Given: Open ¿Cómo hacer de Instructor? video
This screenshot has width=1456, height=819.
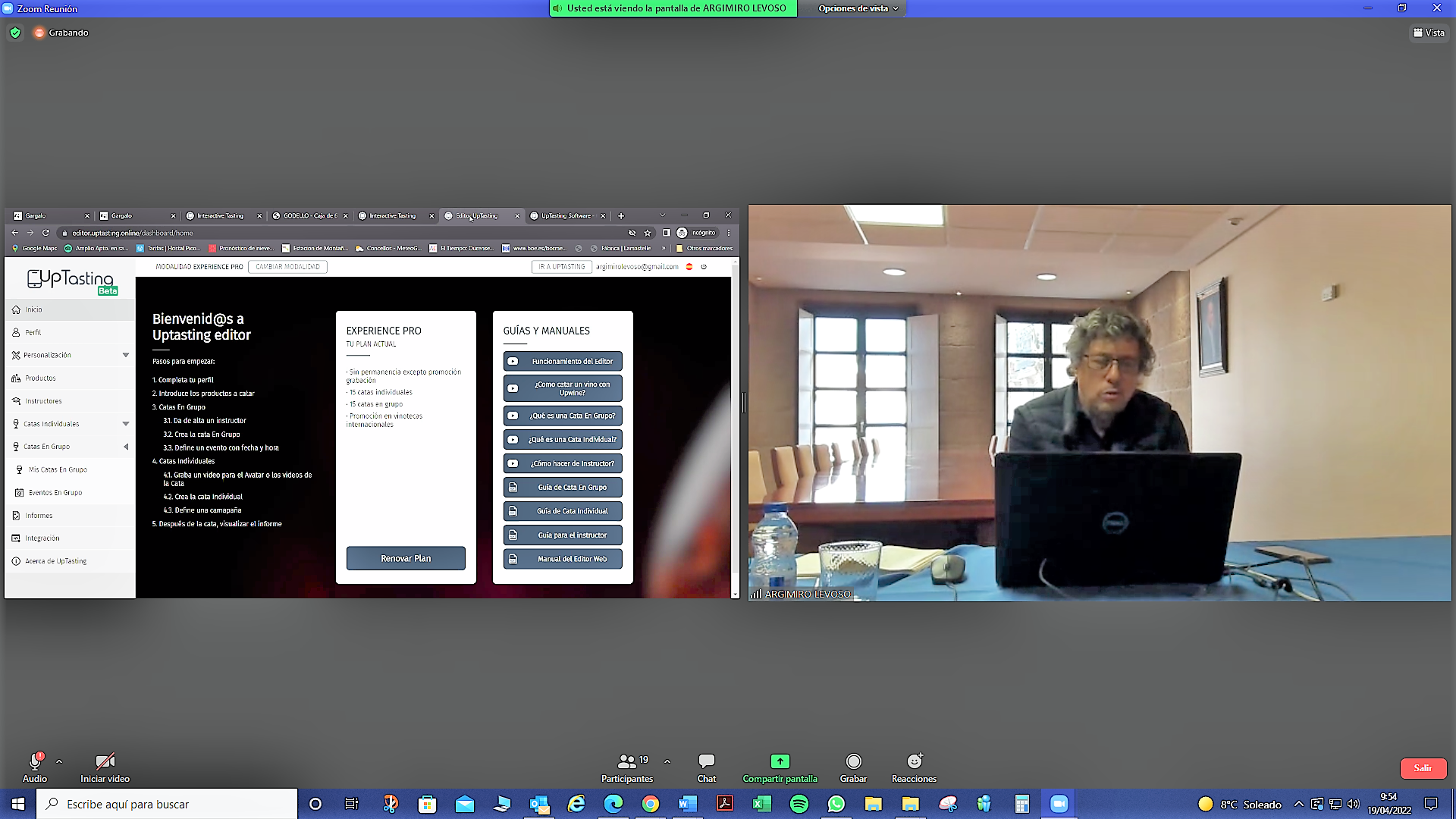Looking at the screenshot, I should pyautogui.click(x=563, y=463).
